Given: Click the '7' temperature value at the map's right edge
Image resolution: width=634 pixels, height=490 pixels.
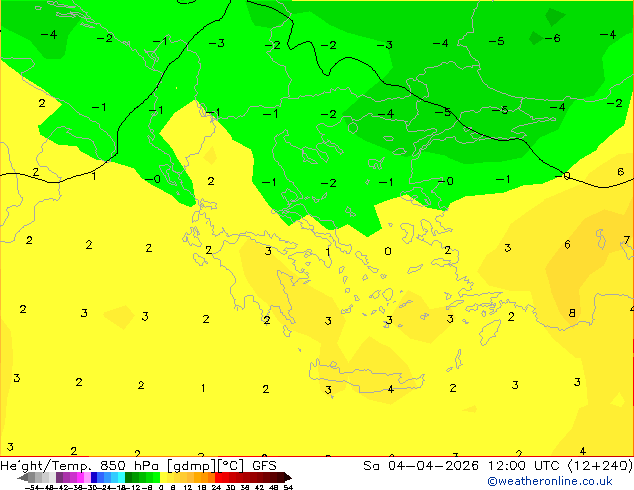Looking at the screenshot, I should [626, 240].
